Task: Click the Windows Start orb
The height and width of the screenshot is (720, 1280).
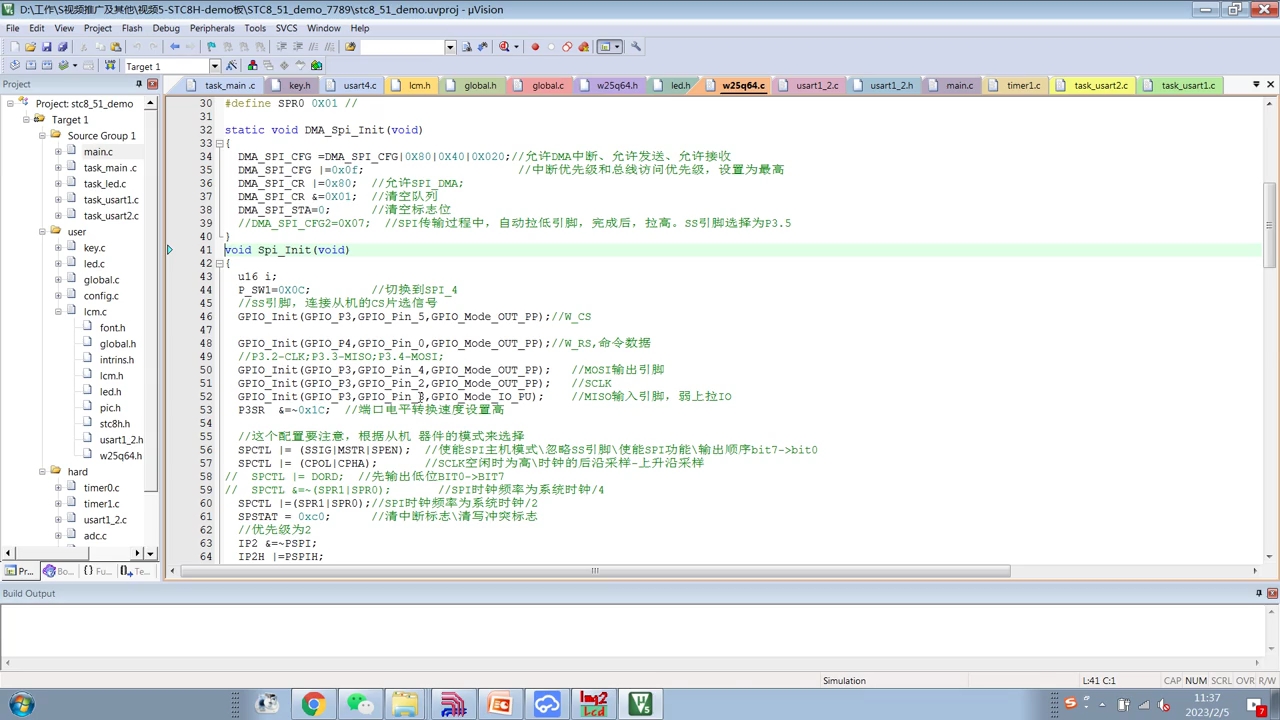Action: click(x=21, y=704)
